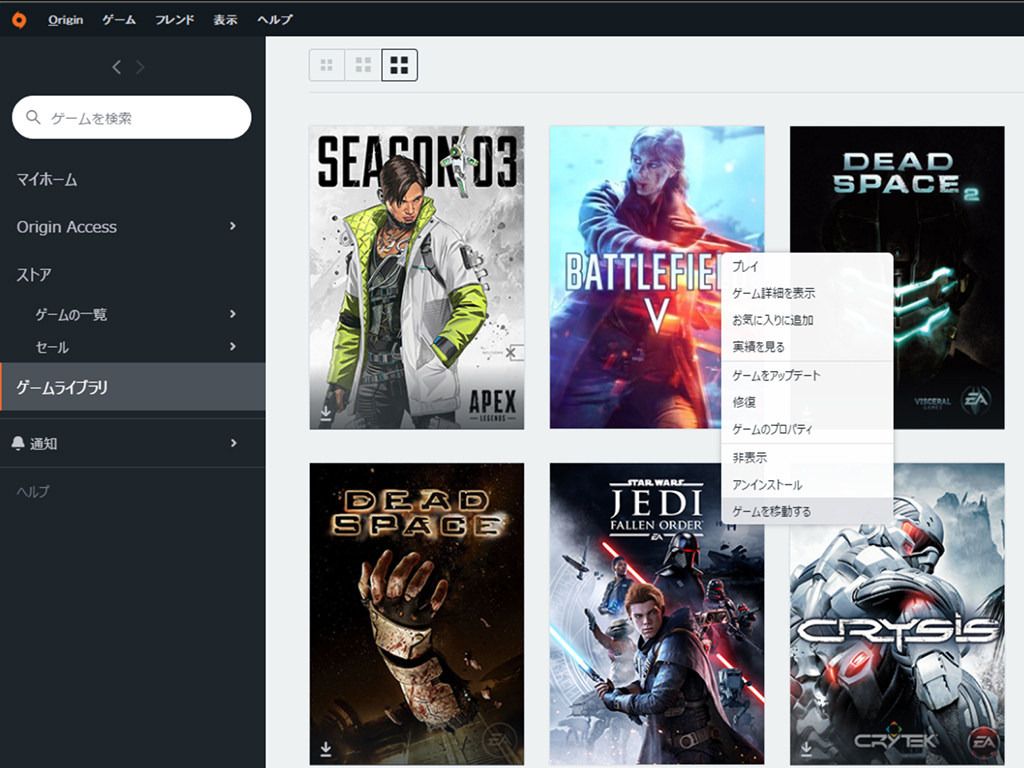Expand the Origin Access submenu

click(x=232, y=227)
